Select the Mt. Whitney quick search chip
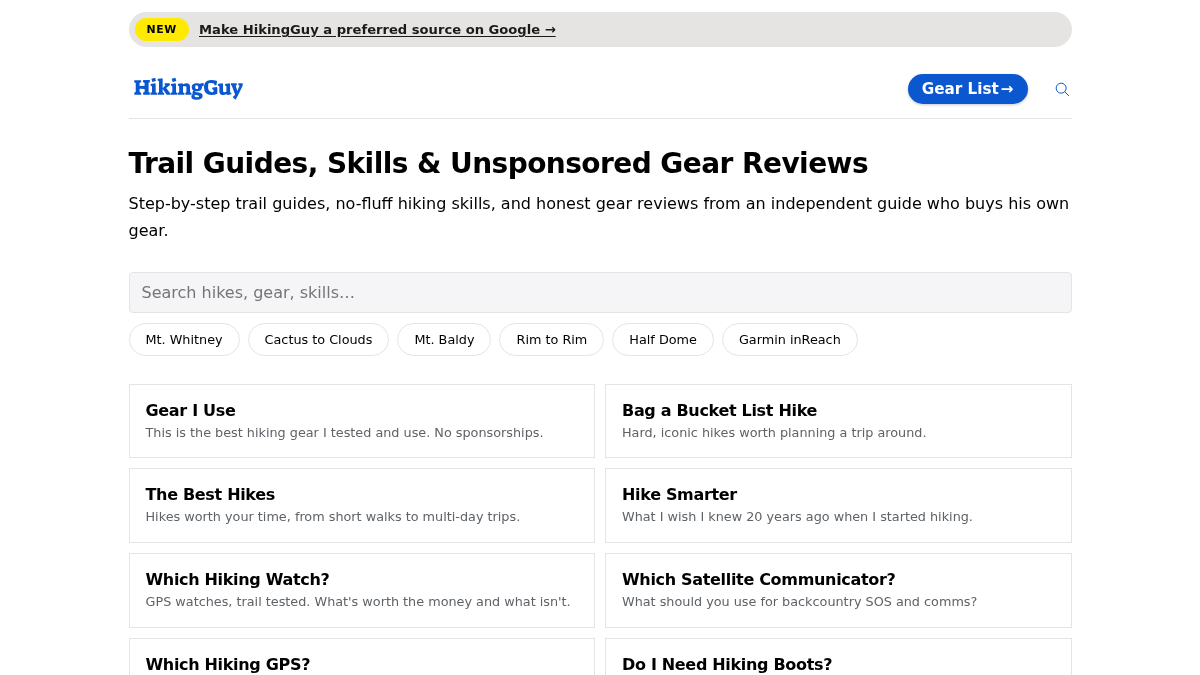The width and height of the screenshot is (1200, 675). click(x=184, y=339)
